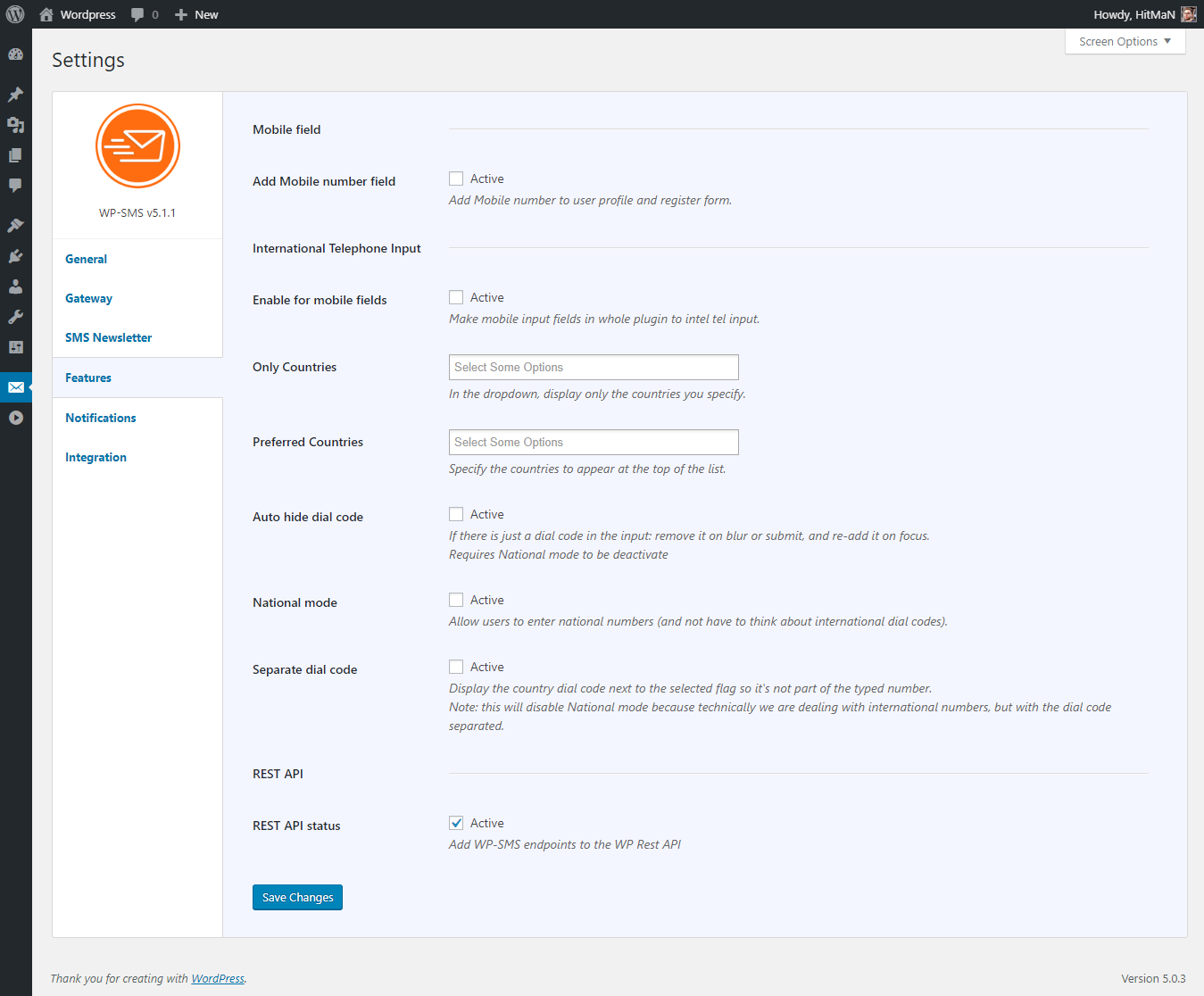Image resolution: width=1204 pixels, height=996 pixels.
Task: Open the Dashboard icon in sidebar
Action: [15, 54]
